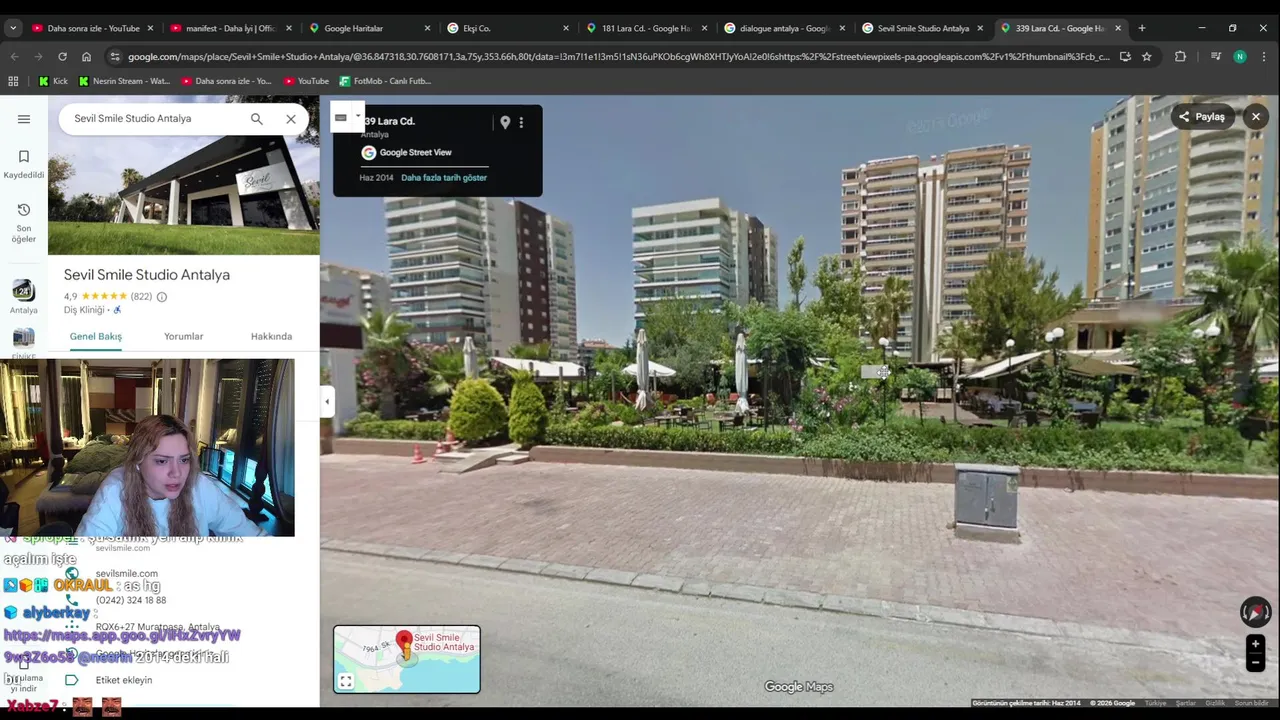Click the Paylaş share button
The width and height of the screenshot is (1280, 720).
(x=1202, y=117)
